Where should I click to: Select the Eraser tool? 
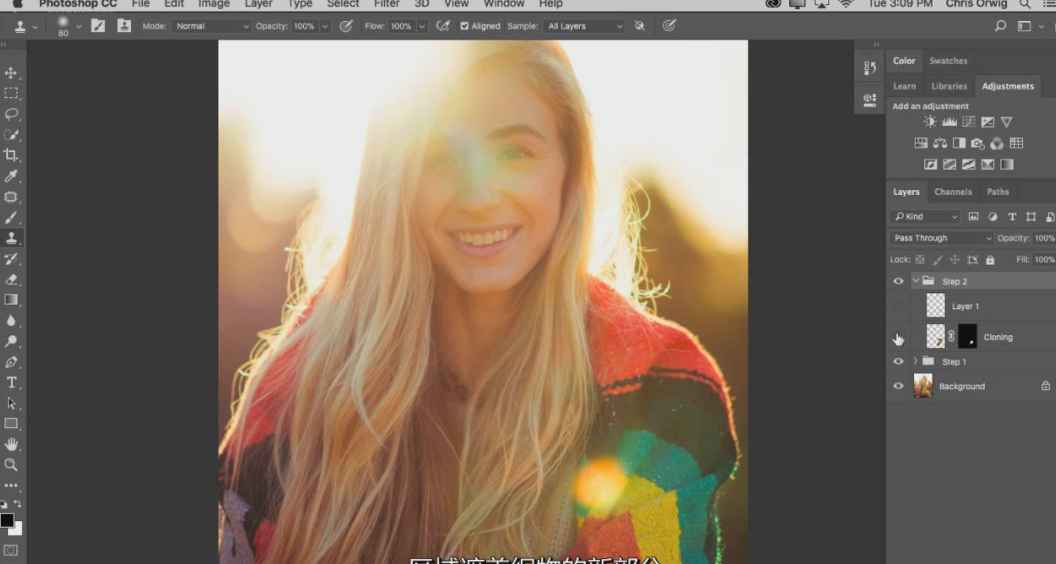pos(11,279)
